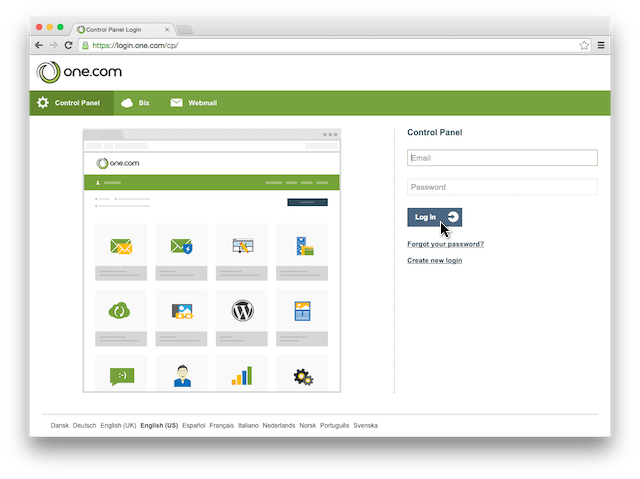Click the one.com logo inside preview image
Viewport: 640px width, 479px height.
pos(118,163)
